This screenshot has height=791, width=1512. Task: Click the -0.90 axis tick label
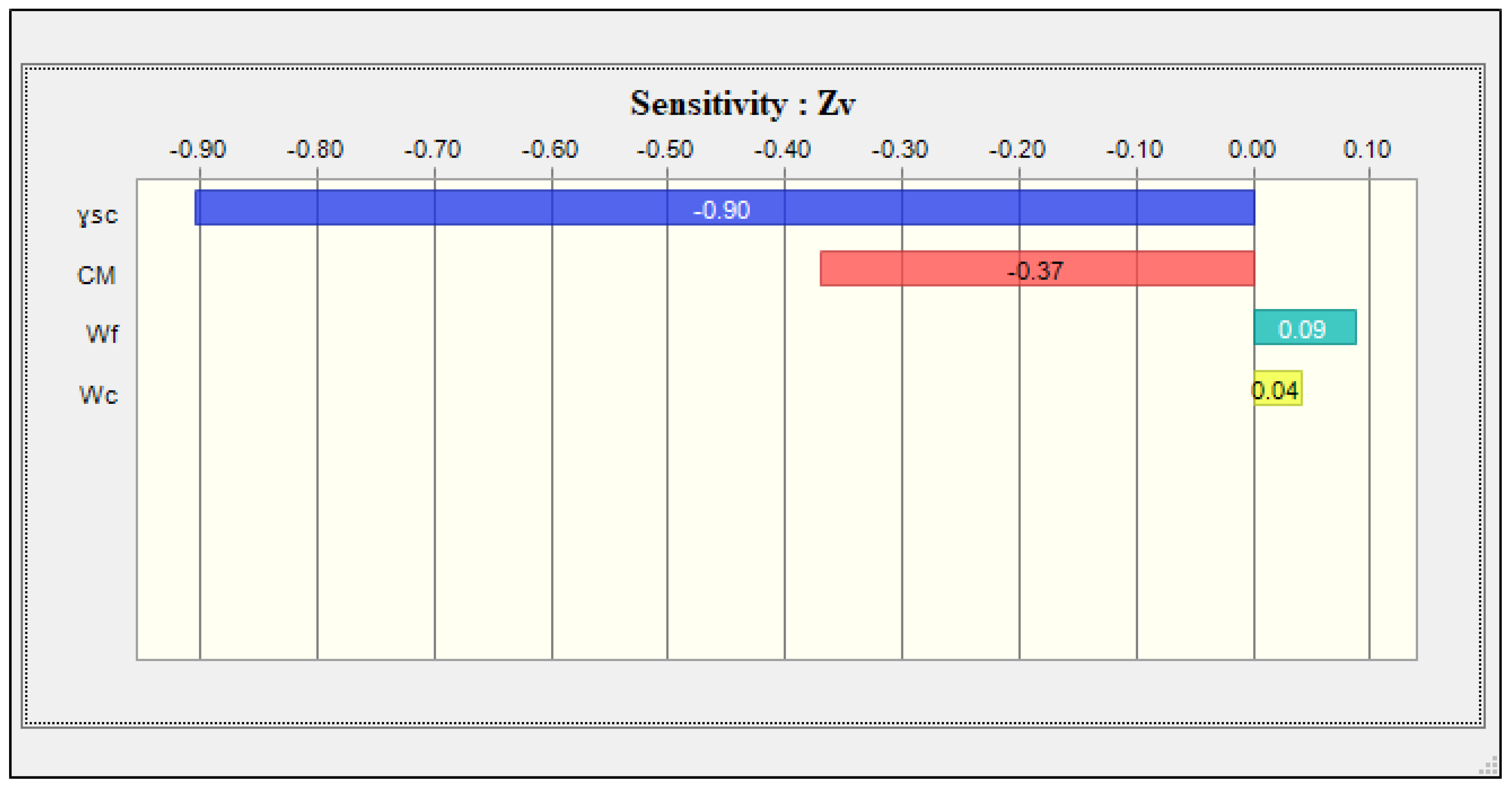point(198,150)
